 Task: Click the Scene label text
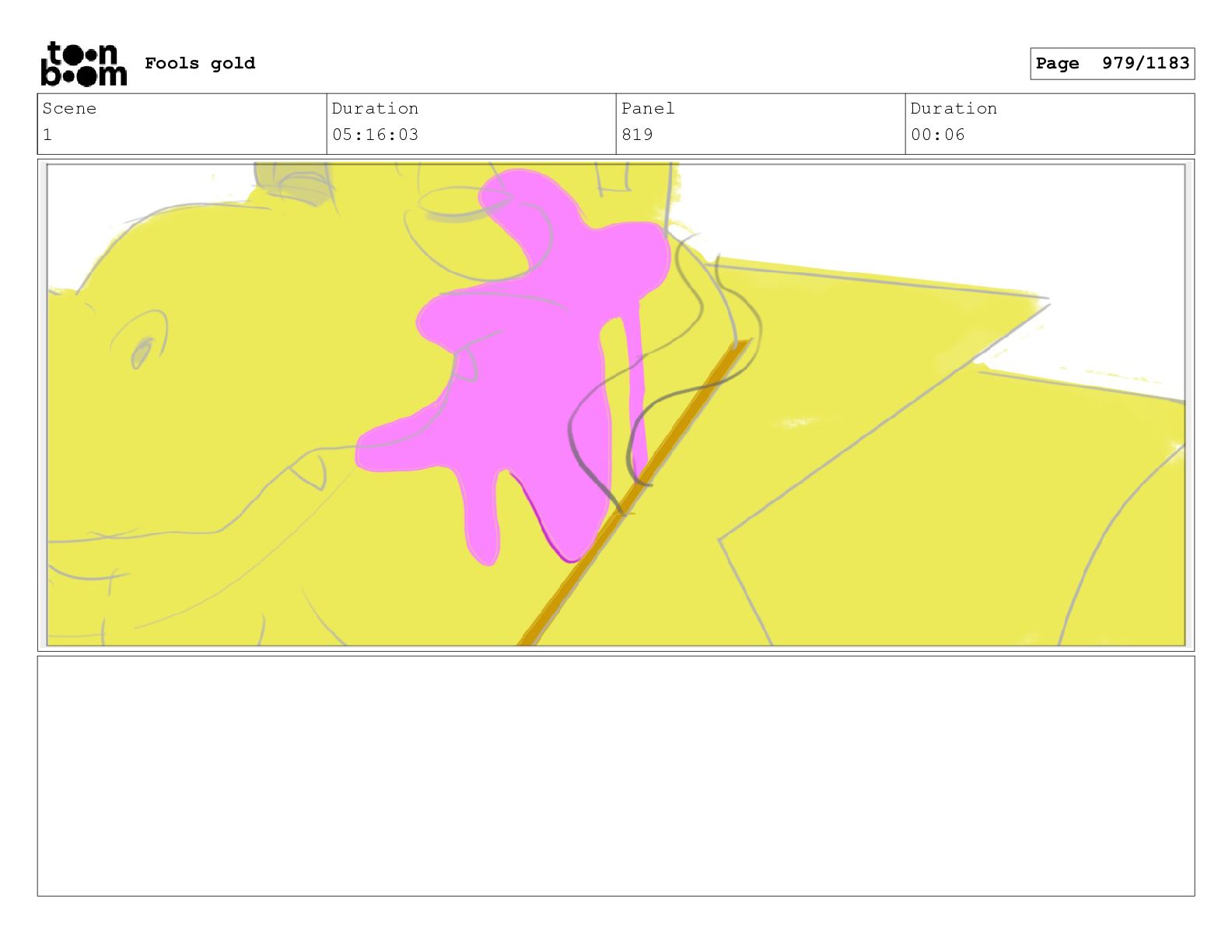[x=69, y=109]
